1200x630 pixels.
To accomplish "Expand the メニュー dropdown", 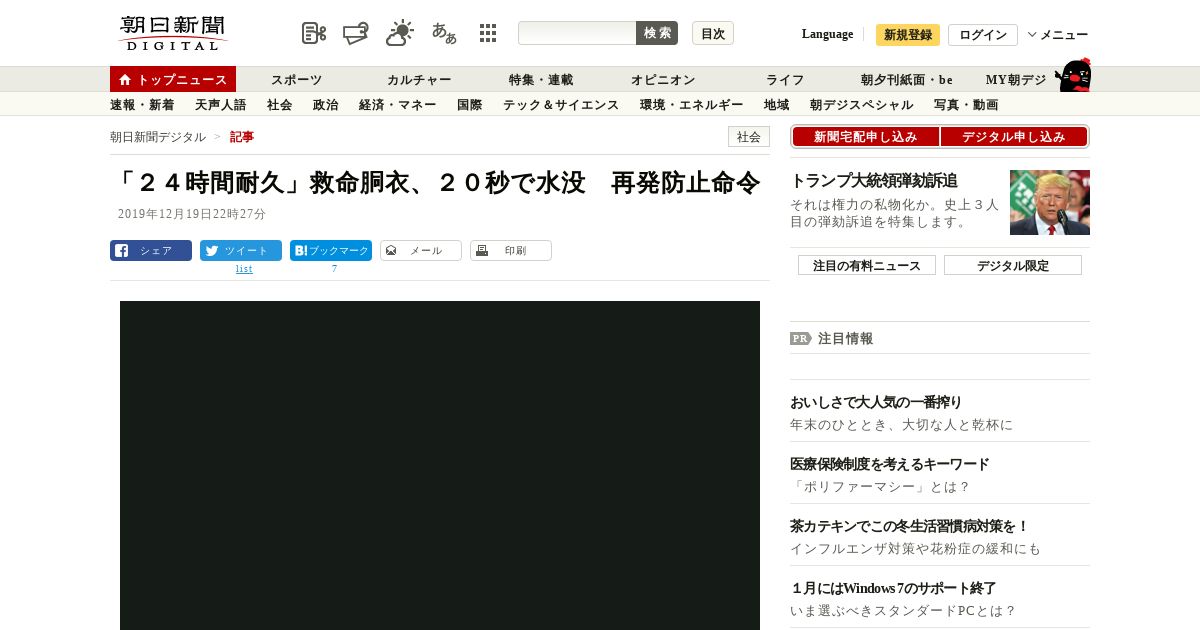I will click(x=1058, y=35).
